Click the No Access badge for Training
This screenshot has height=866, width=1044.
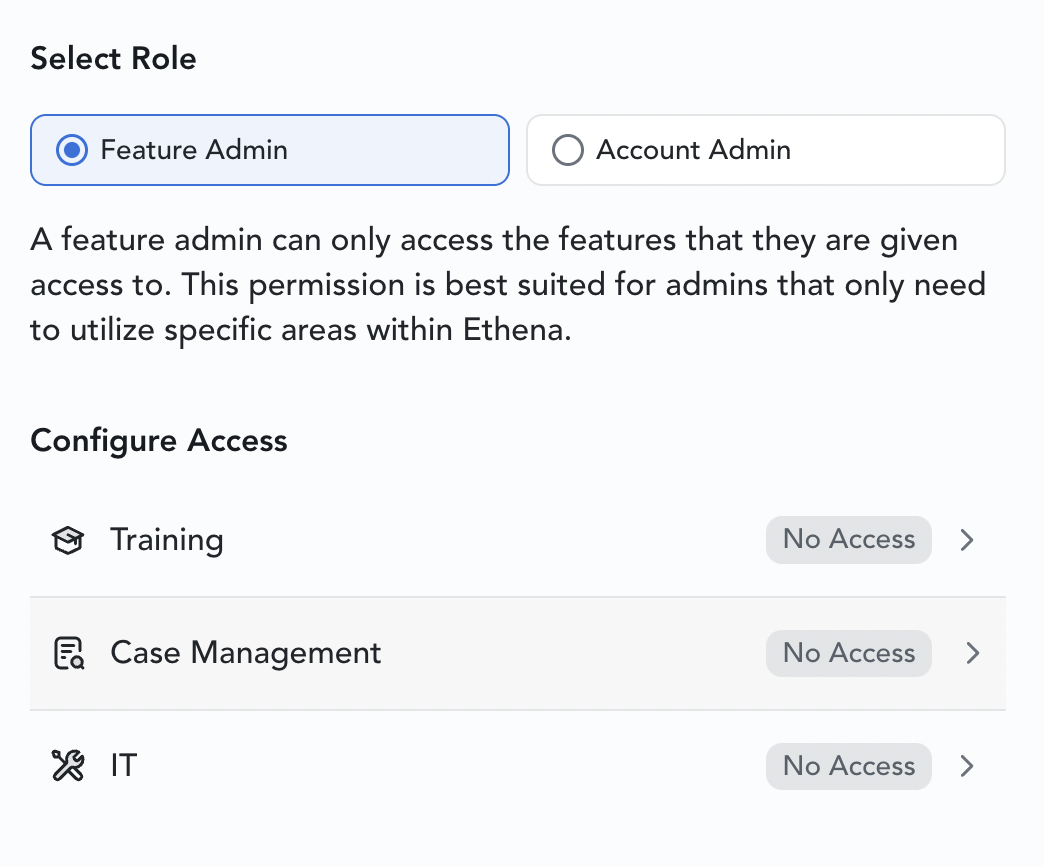point(848,540)
